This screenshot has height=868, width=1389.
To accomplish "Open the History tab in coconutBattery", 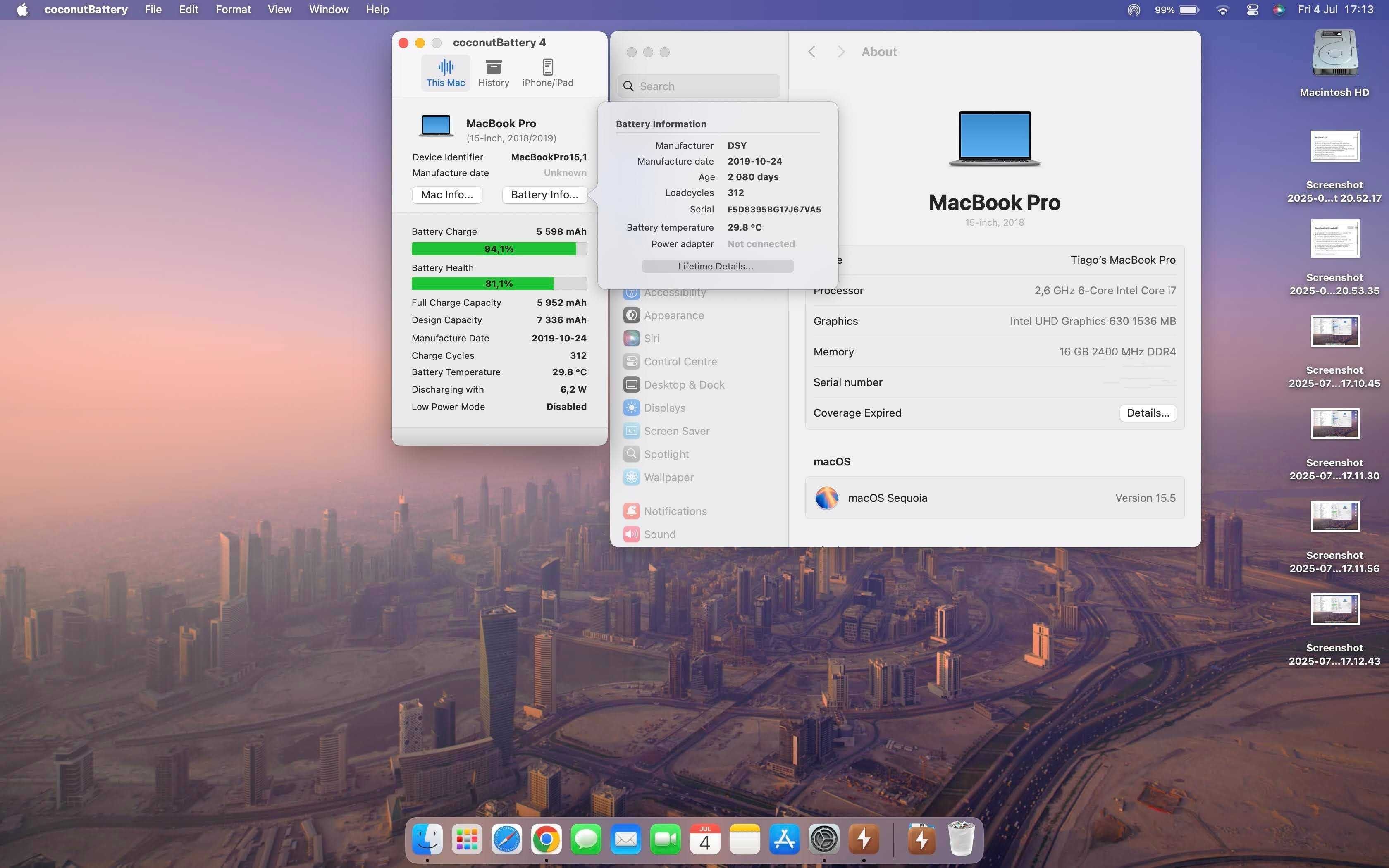I will coord(494,73).
